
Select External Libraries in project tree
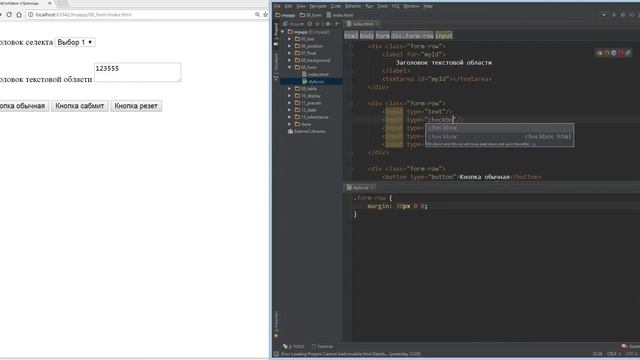pyautogui.click(x=307, y=131)
